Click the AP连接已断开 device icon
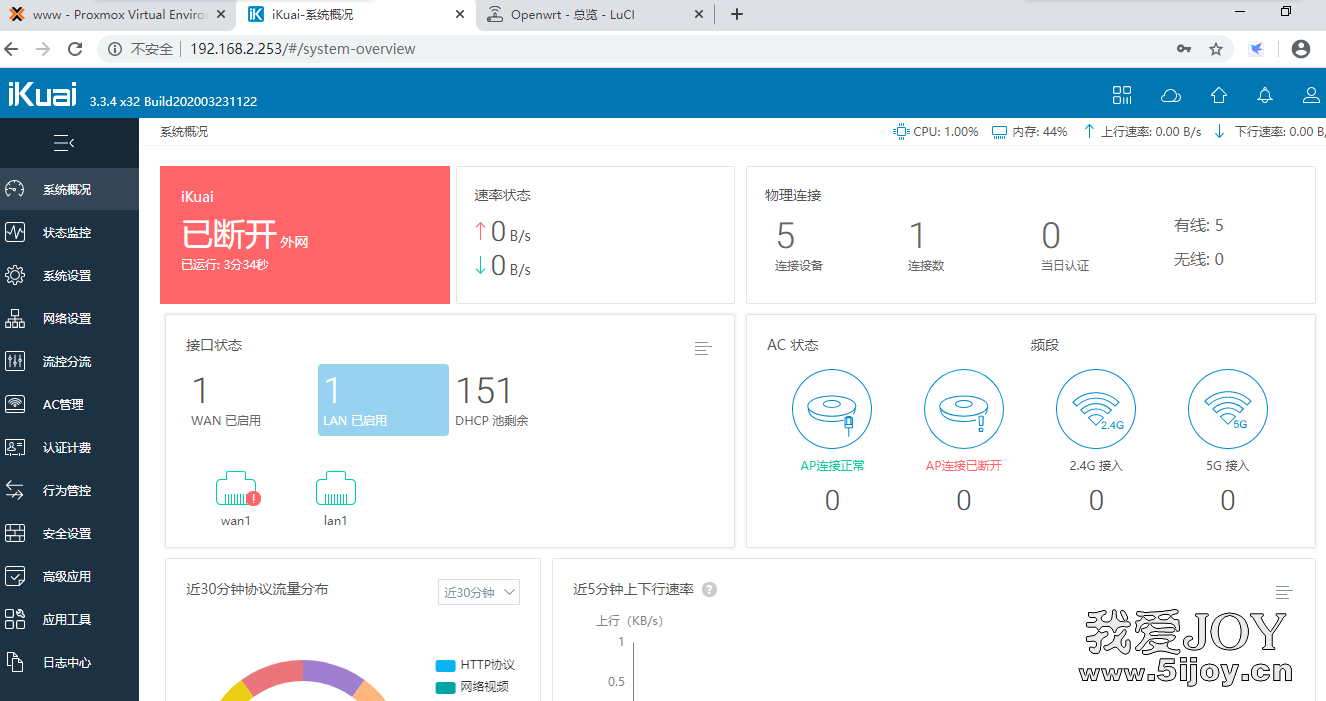The height and width of the screenshot is (701, 1326). [964, 409]
